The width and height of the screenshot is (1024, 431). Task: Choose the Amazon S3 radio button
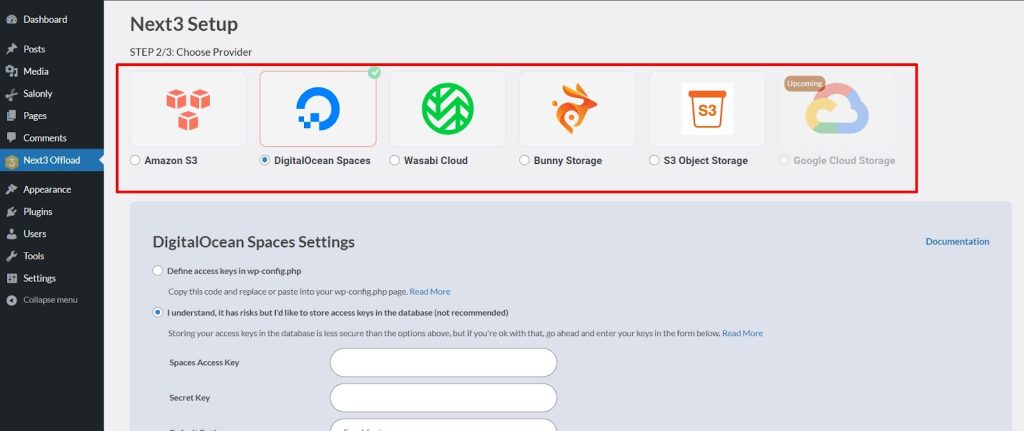coord(135,160)
